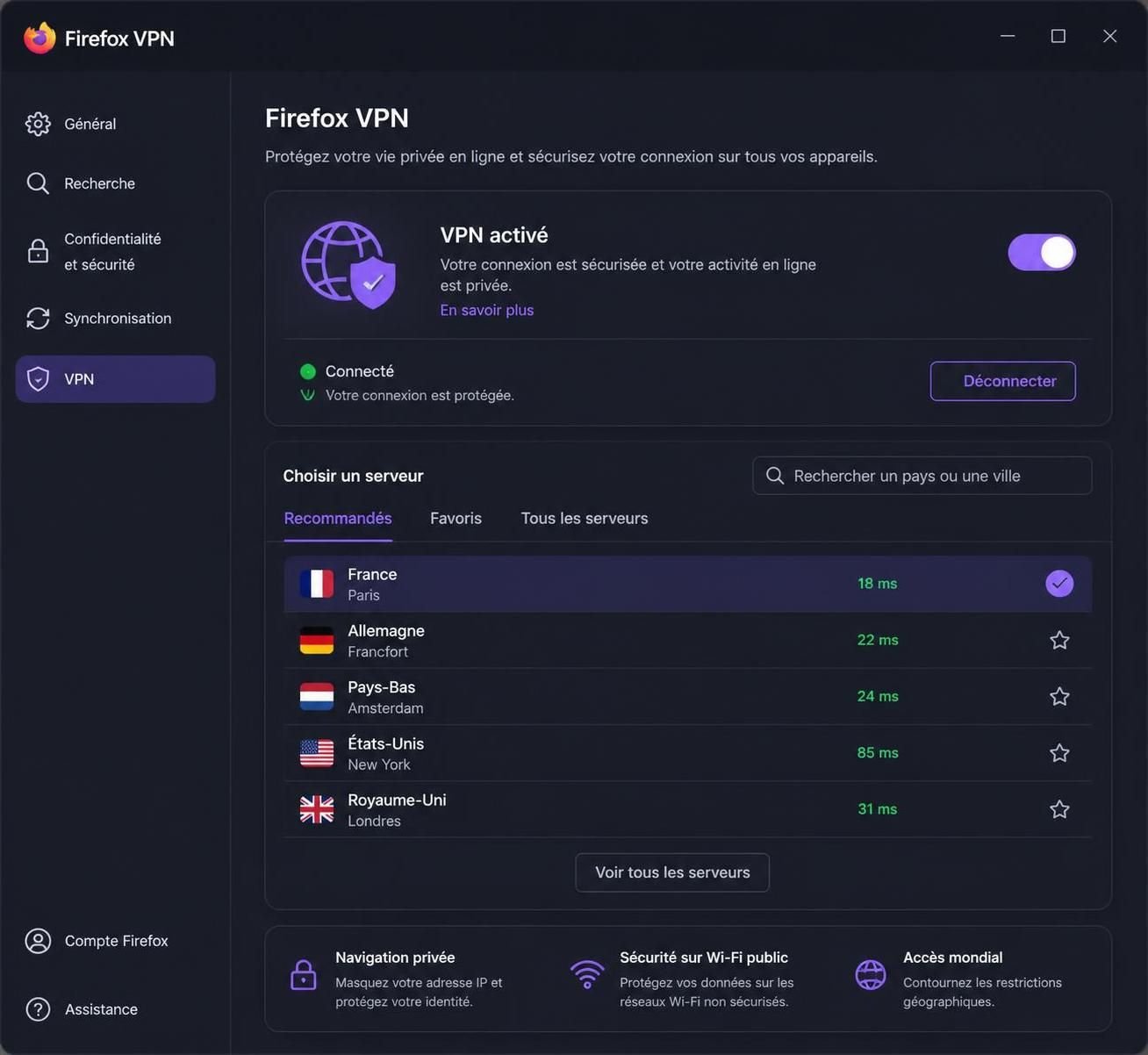Screen dimensions: 1148x1055
Task: Click the green shield icon beside 'Votre connexion est protégée'
Action: 307,395
